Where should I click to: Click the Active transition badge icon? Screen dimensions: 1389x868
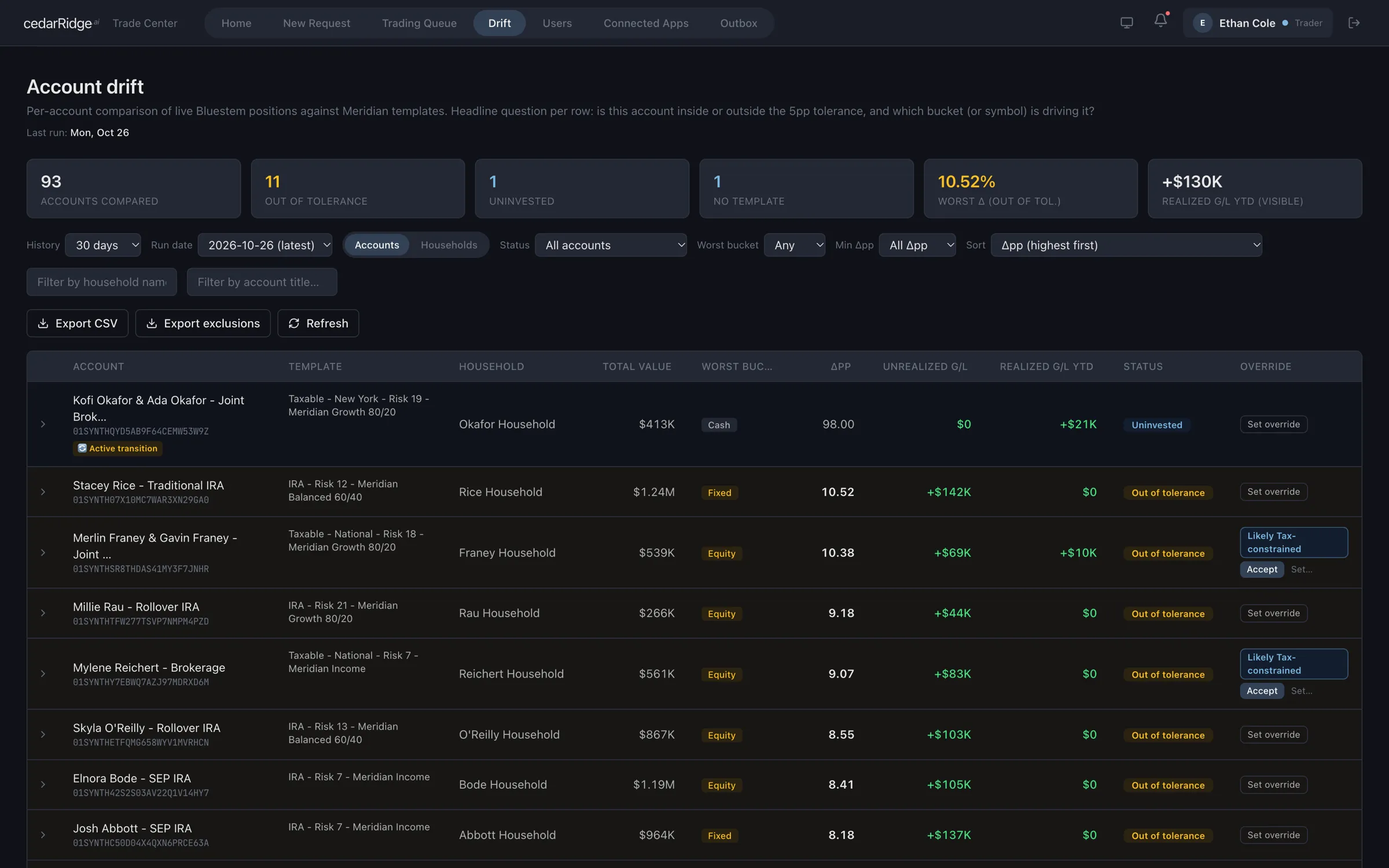[x=82, y=448]
